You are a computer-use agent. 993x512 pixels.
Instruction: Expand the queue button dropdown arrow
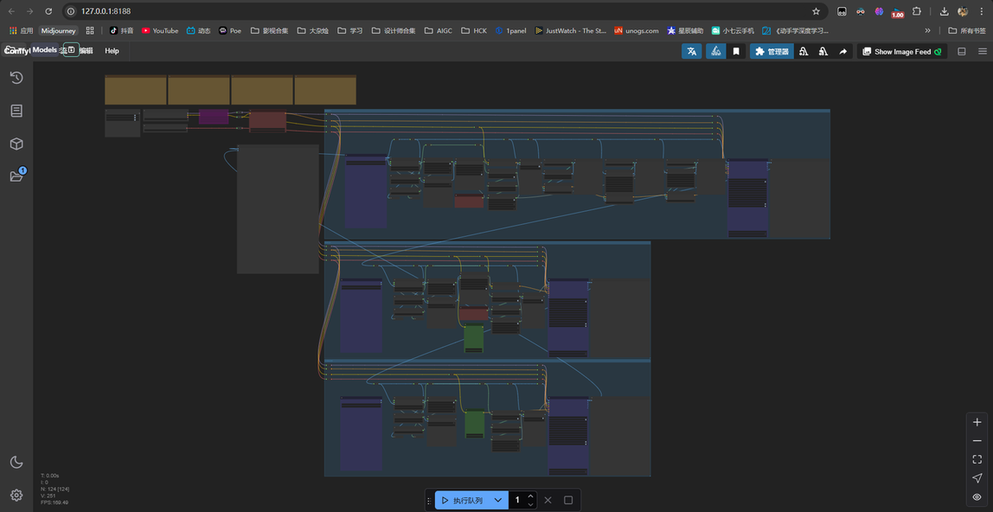tap(497, 500)
